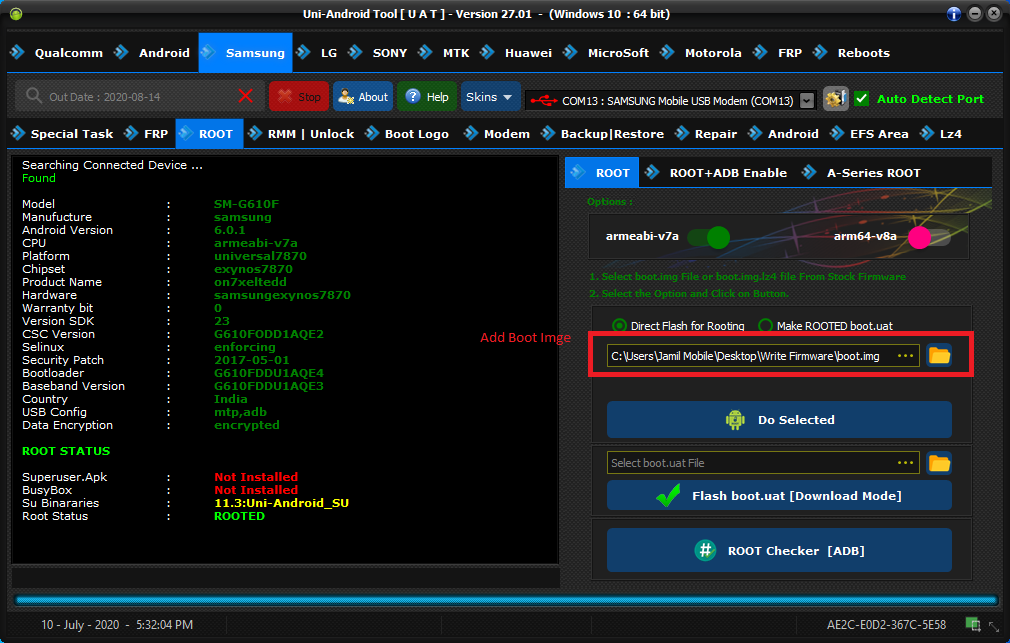Click the resize grip at window corner
Screen dimensions: 1010x643
[994, 626]
